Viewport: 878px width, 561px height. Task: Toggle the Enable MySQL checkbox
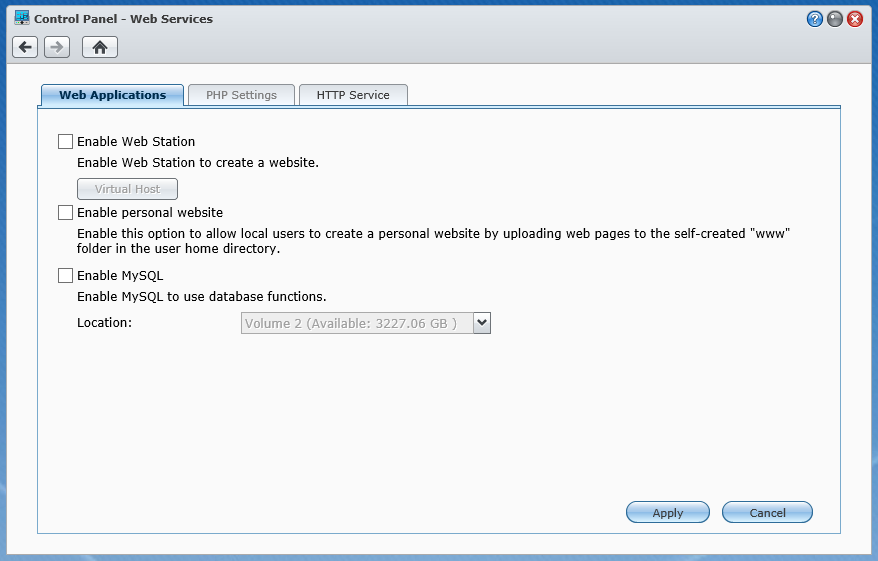[x=66, y=275]
